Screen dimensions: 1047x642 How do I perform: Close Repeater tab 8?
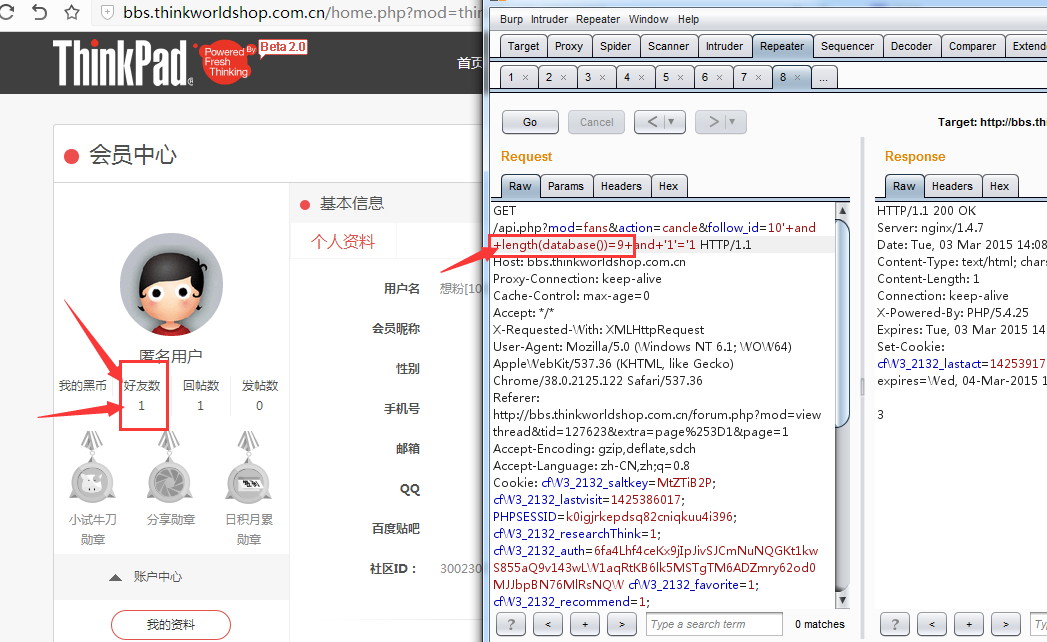click(x=797, y=77)
